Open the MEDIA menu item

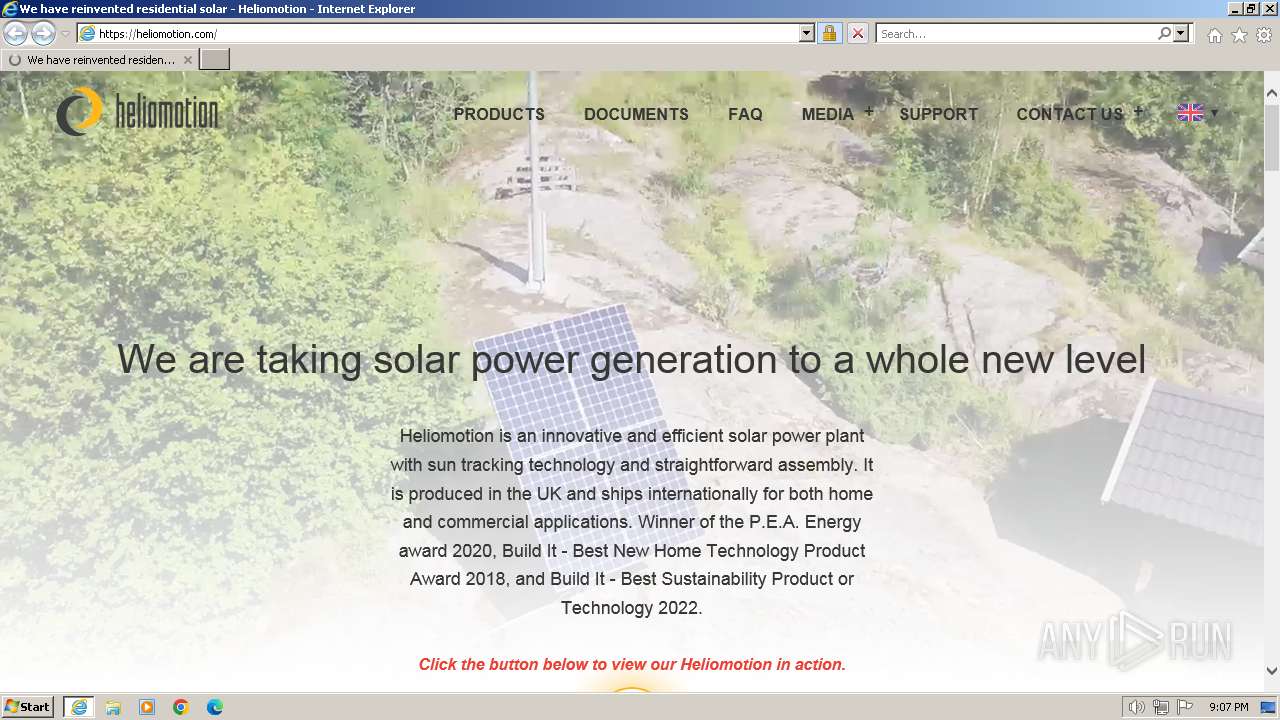828,114
